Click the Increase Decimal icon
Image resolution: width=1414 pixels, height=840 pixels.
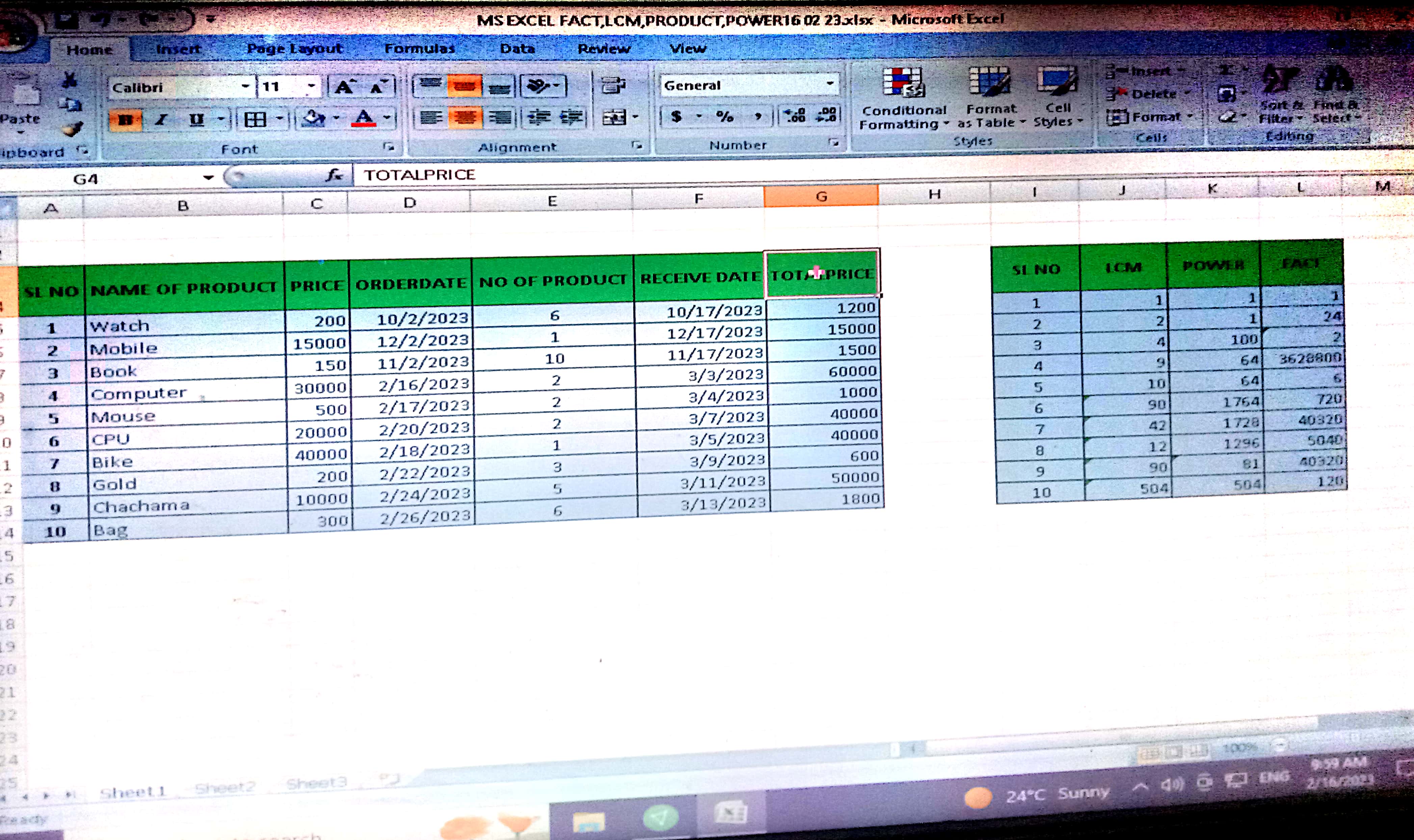pyautogui.click(x=794, y=116)
